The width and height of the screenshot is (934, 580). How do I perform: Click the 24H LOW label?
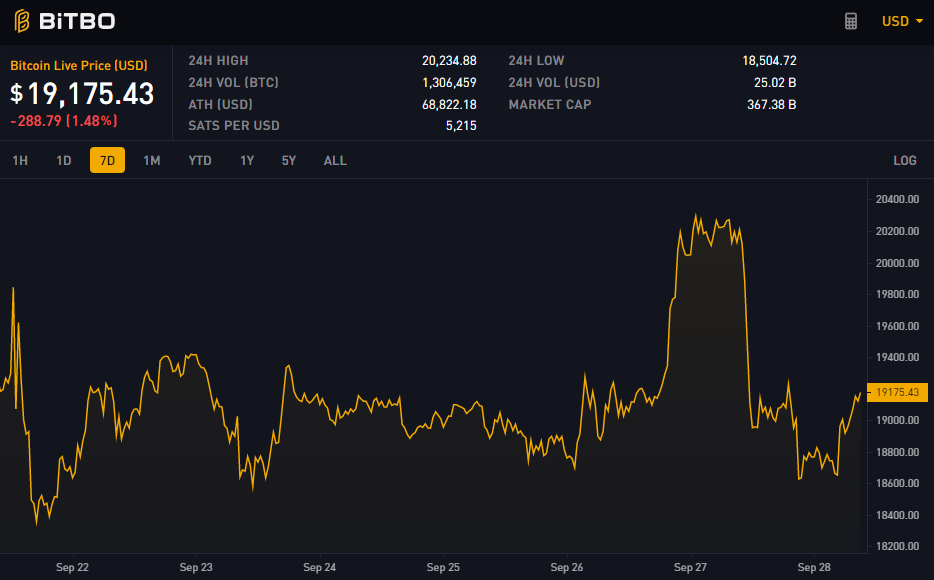(x=536, y=61)
